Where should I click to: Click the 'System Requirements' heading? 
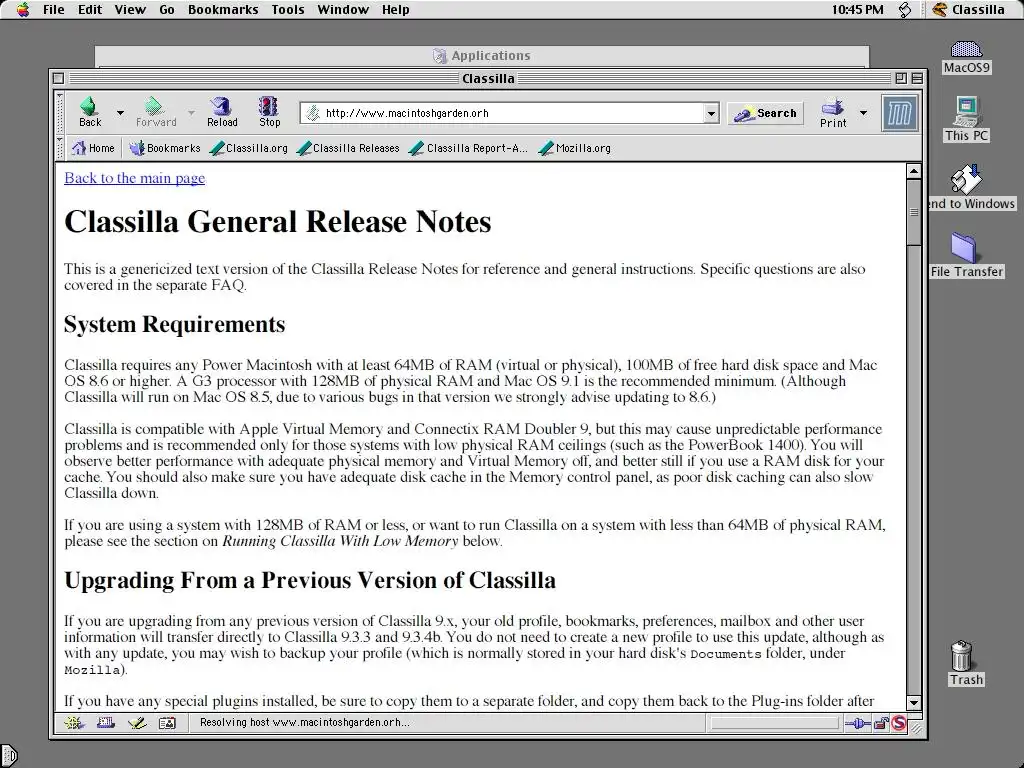coord(174,324)
